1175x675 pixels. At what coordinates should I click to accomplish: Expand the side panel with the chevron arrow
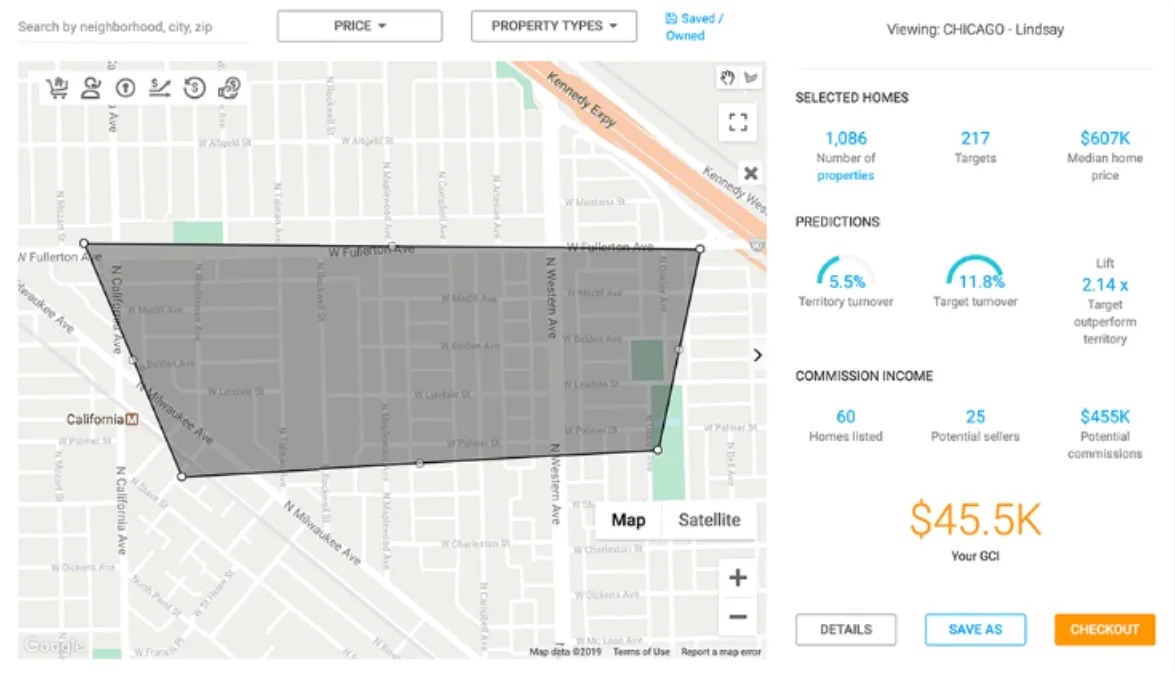[x=757, y=355]
